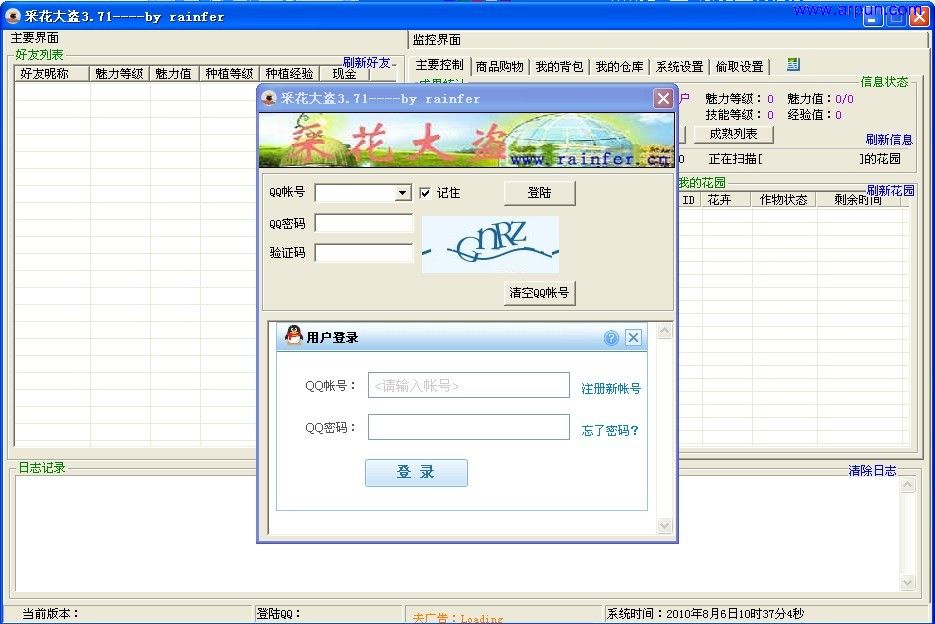Click the 魅力值 column header in friend list
Screen dimensions: 935x624
(x=174, y=73)
